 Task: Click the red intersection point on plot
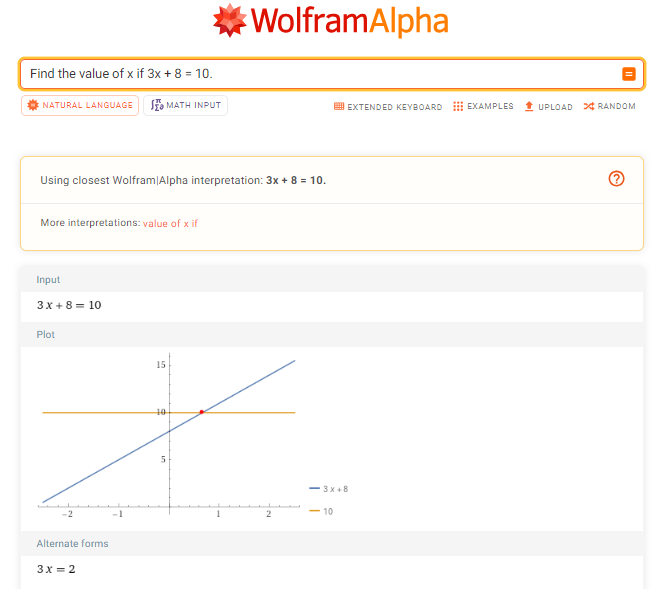[x=202, y=411]
